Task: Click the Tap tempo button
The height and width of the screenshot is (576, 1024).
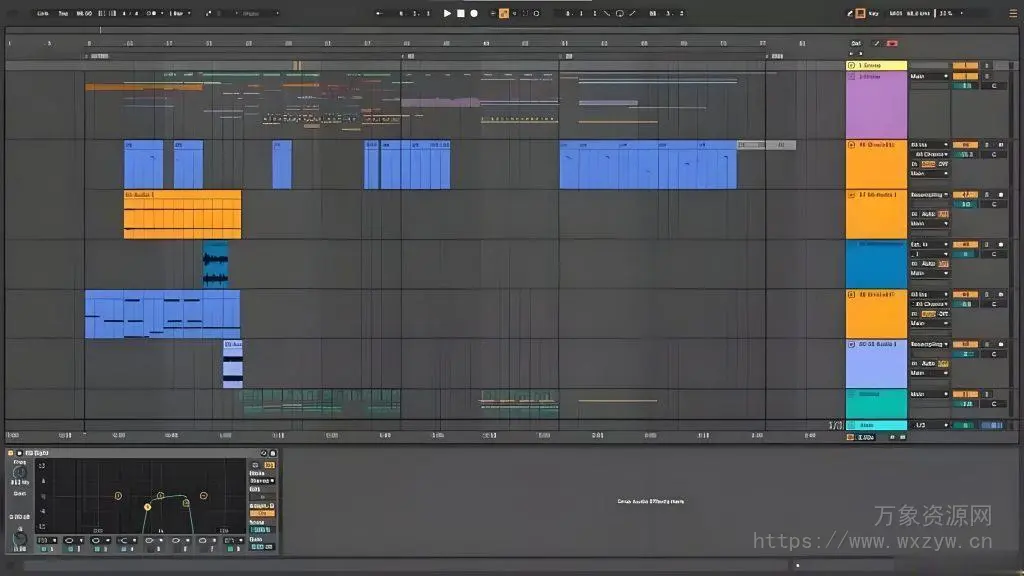Action: pos(64,13)
